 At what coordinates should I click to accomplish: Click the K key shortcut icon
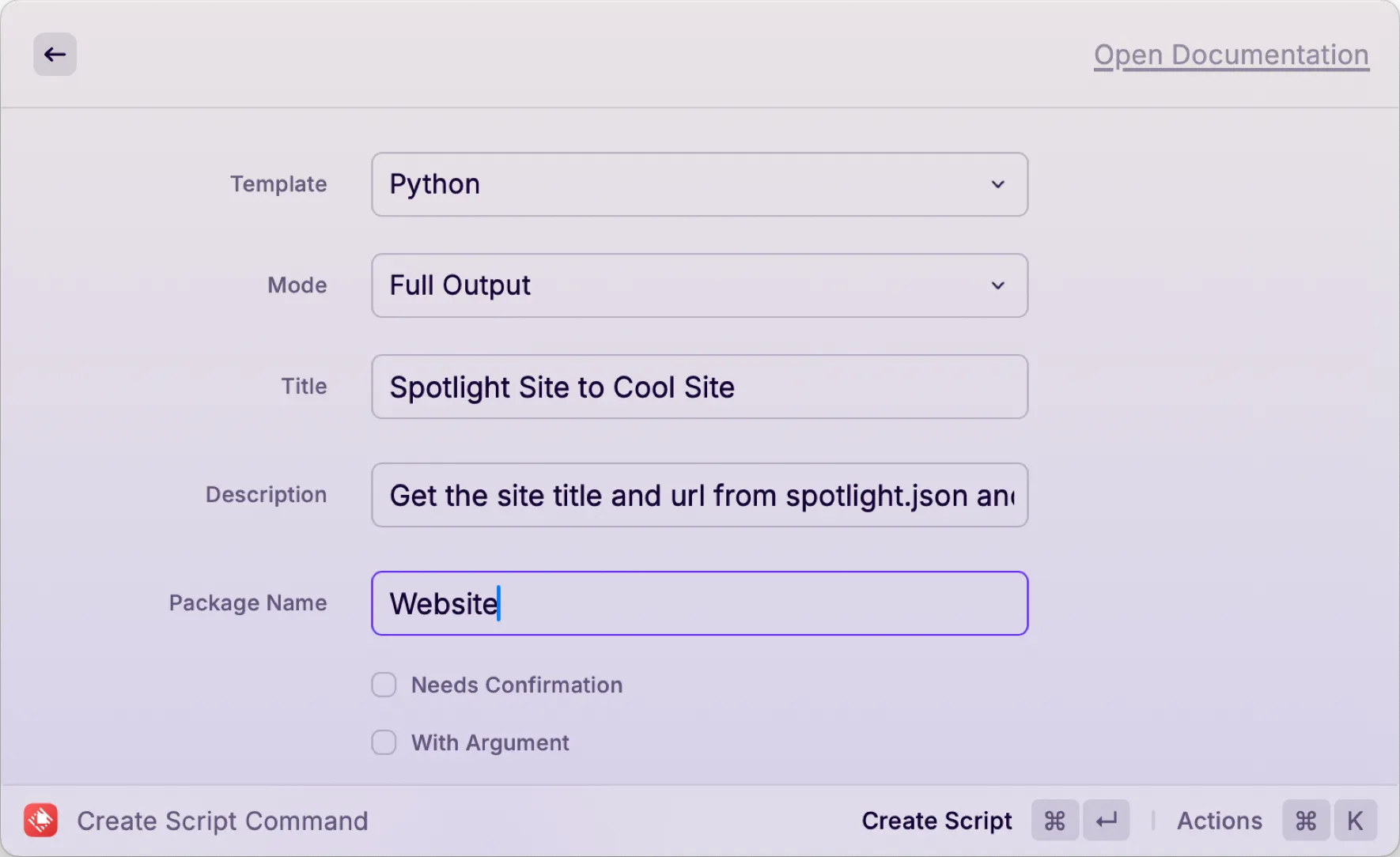[x=1356, y=820]
